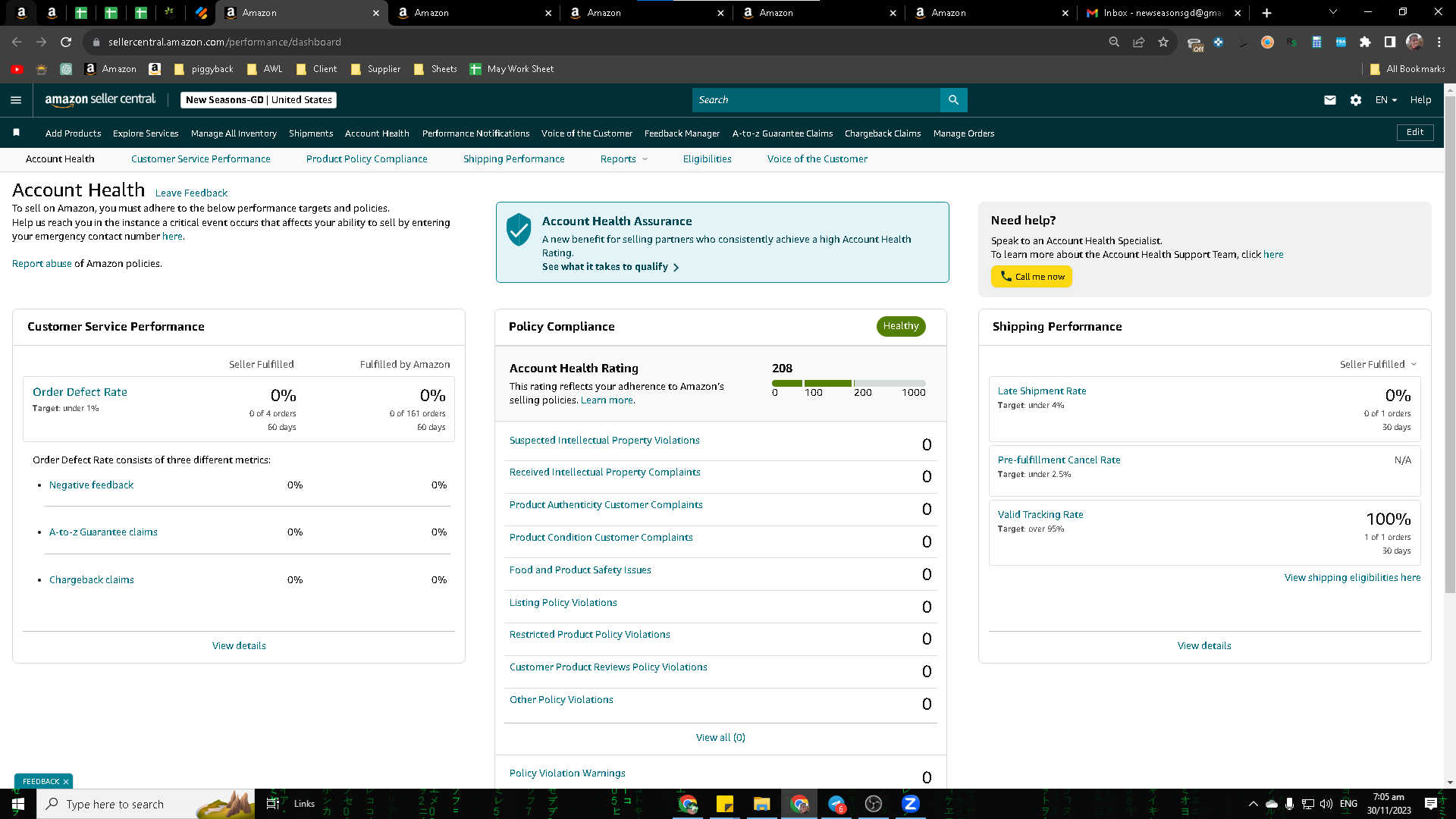Open Negative feedback metric link
This screenshot has height=819, width=1456.
tap(91, 485)
